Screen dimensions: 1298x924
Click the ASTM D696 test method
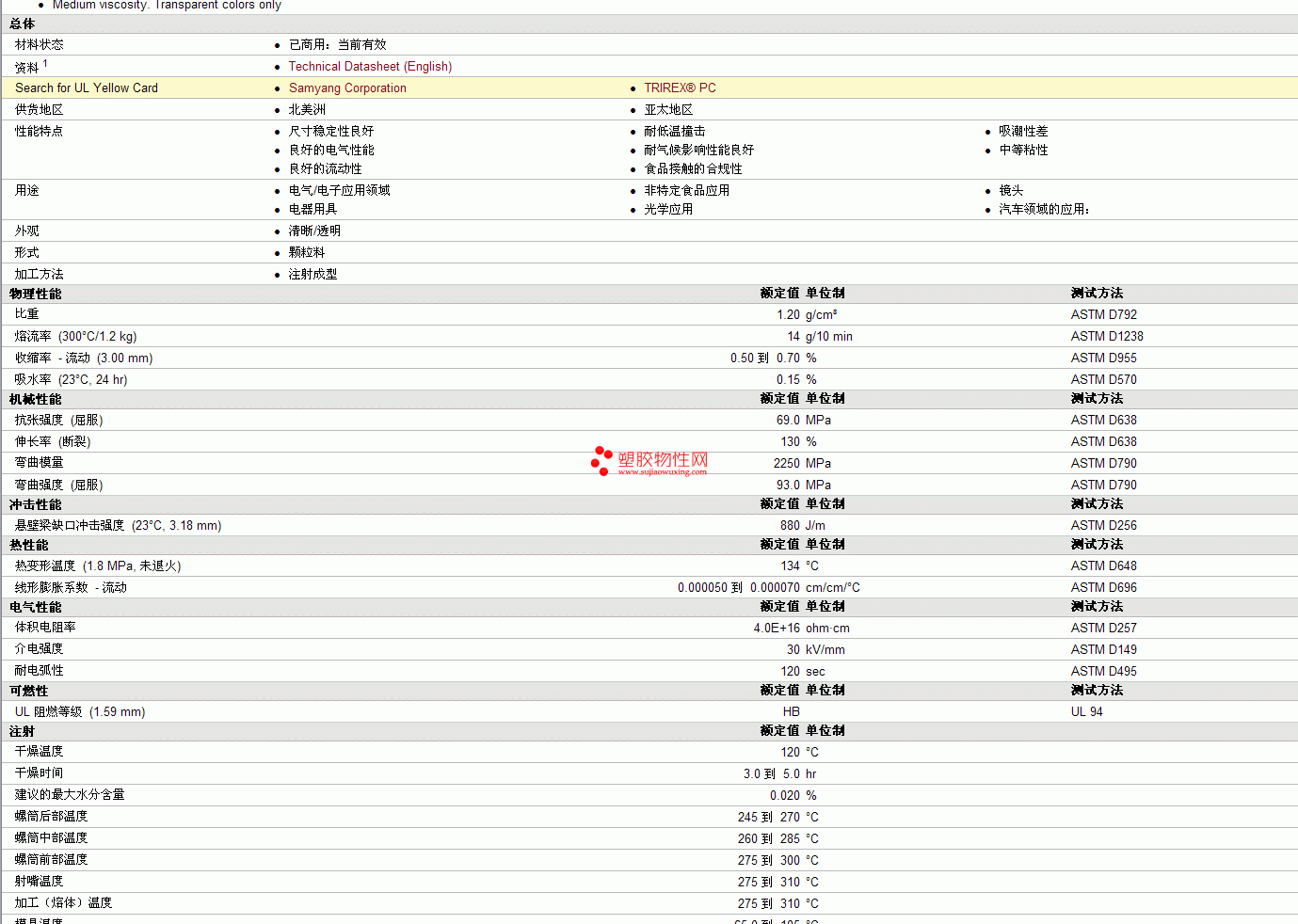coord(1104,588)
